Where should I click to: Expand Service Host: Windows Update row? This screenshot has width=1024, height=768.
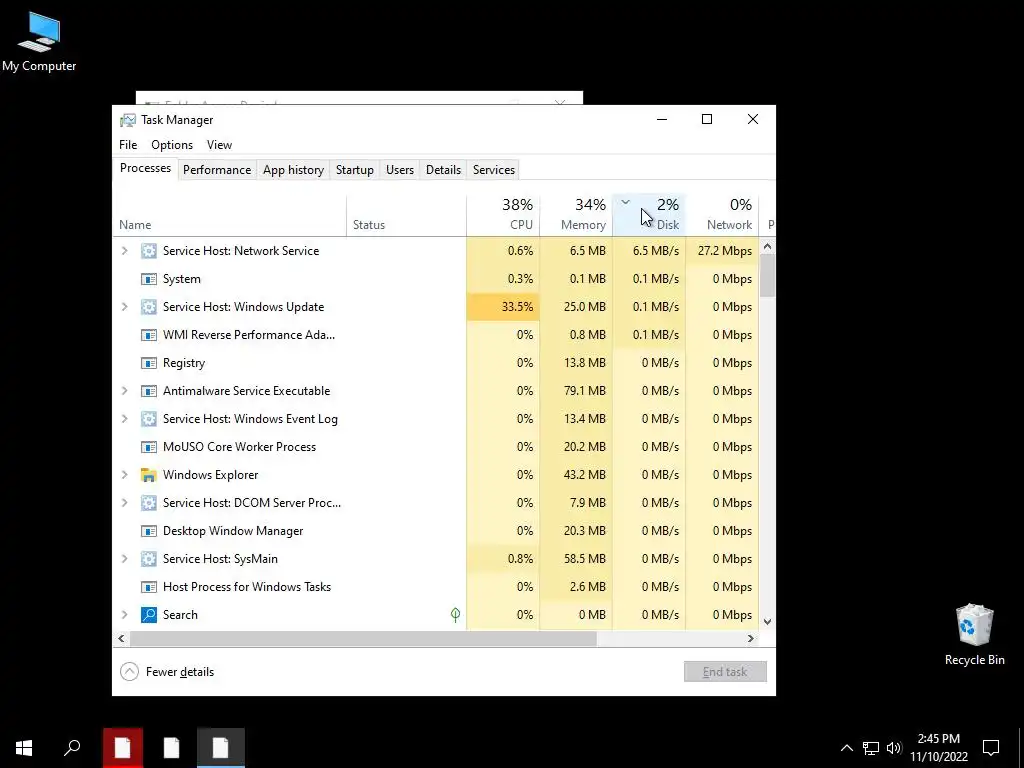pyautogui.click(x=125, y=307)
